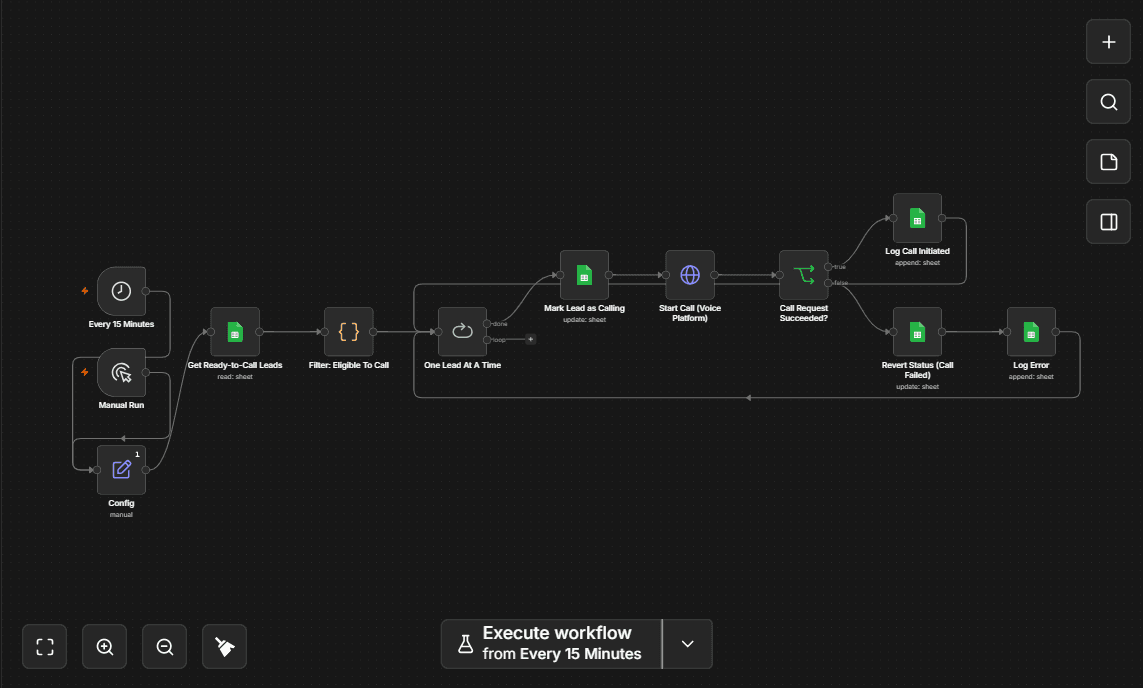Click the false output of IF node
Screen dimensions: 1143x688
pyautogui.click(x=828, y=283)
